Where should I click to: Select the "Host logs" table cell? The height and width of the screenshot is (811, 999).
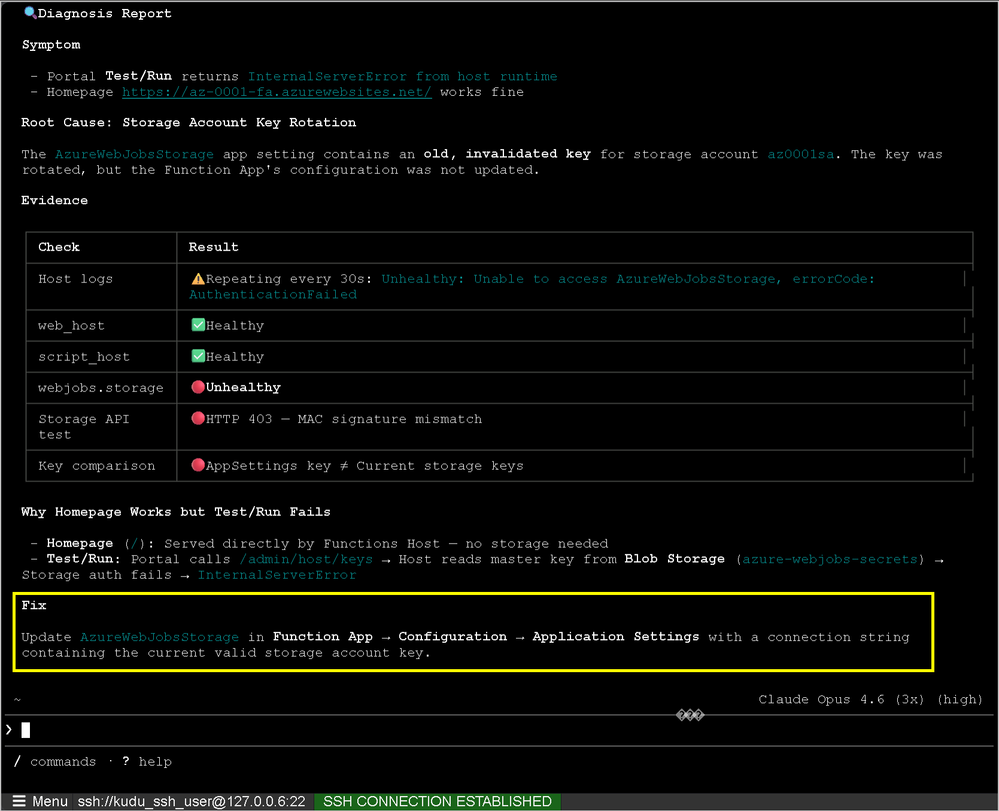pos(101,287)
